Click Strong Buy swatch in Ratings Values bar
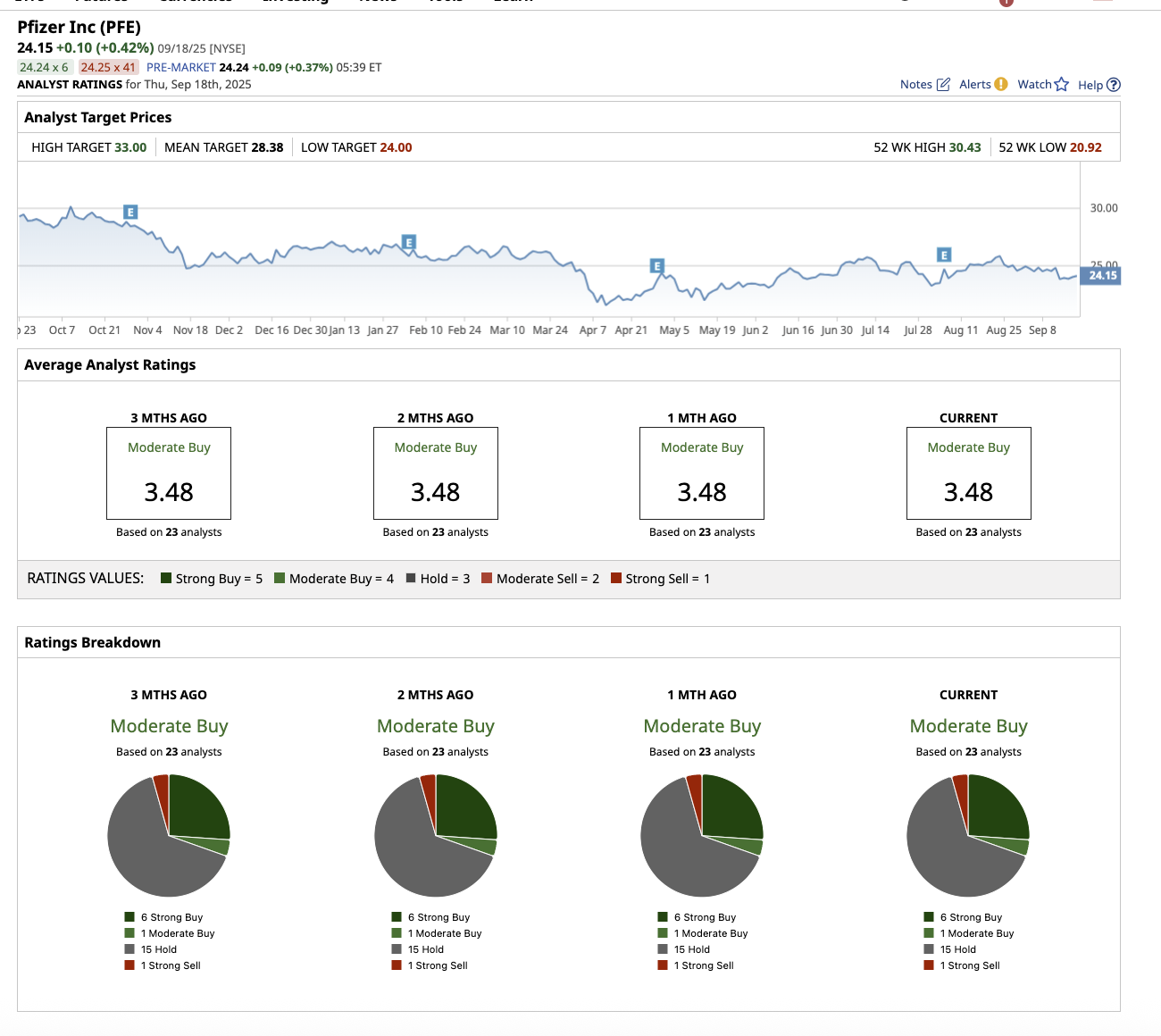 pos(166,579)
